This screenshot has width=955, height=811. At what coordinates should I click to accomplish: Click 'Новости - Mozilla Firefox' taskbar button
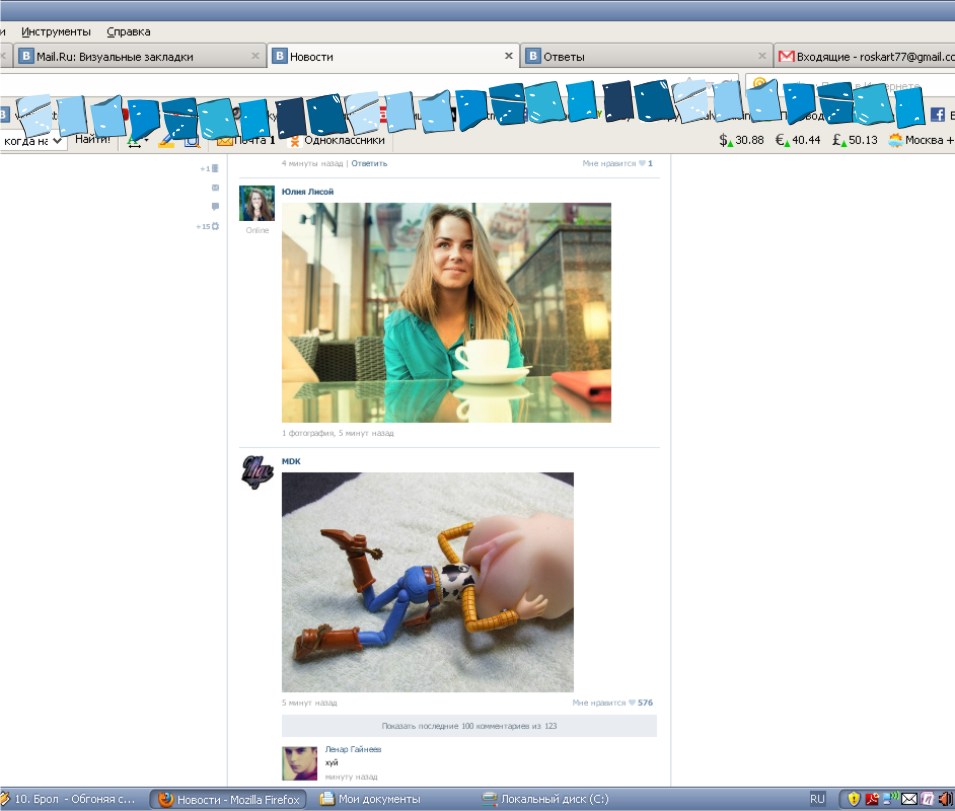[228, 799]
